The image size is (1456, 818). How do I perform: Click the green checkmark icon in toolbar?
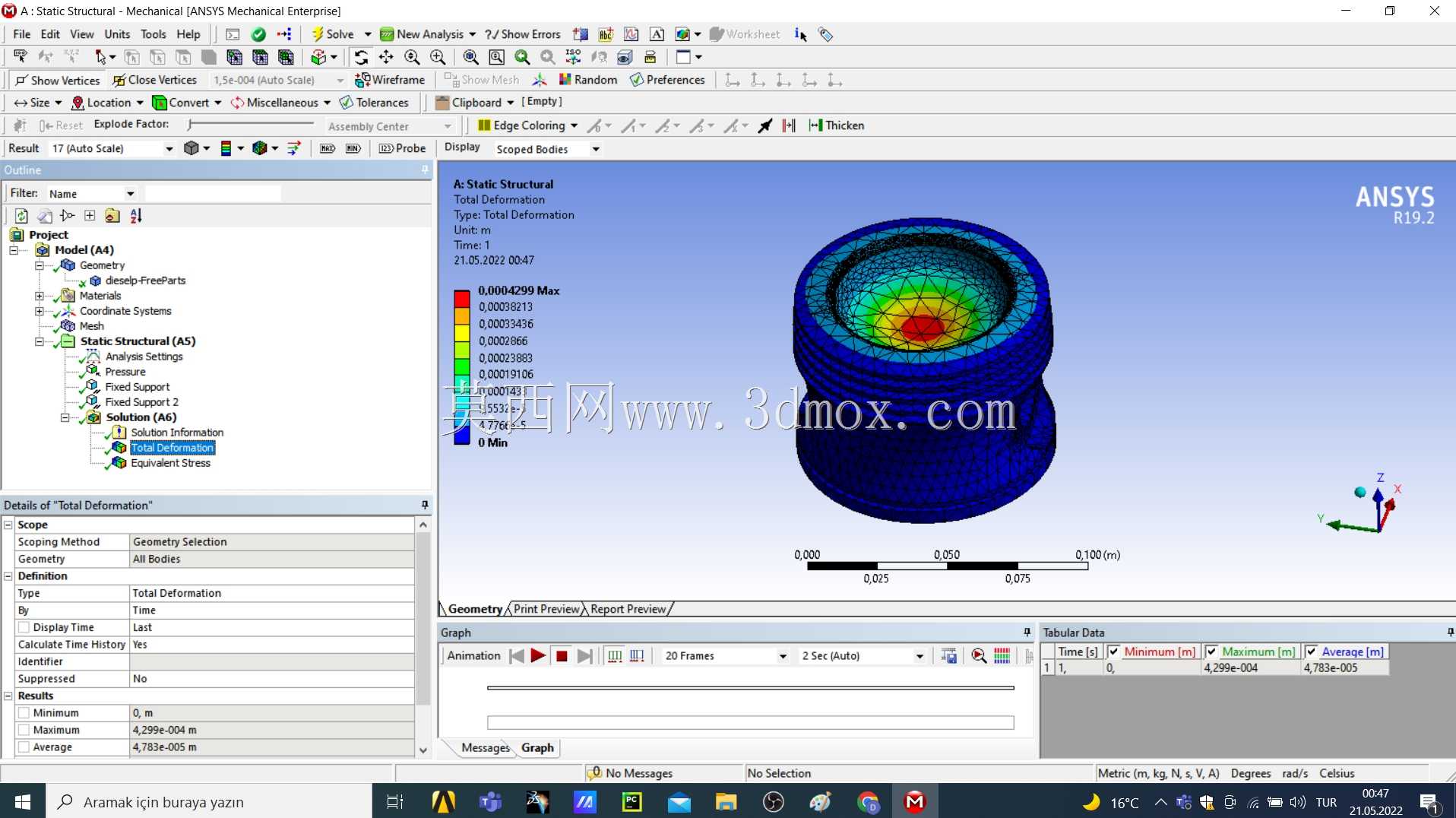coord(258,34)
